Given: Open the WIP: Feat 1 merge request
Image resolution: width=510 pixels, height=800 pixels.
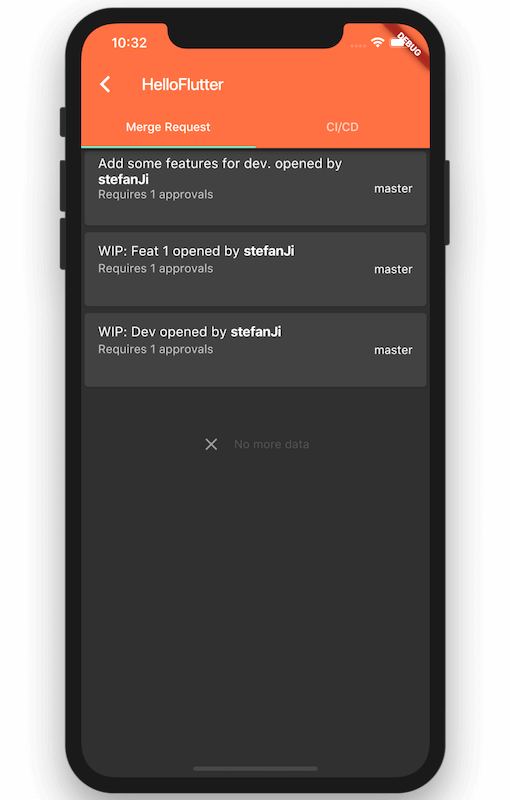Looking at the screenshot, I should 255,269.
